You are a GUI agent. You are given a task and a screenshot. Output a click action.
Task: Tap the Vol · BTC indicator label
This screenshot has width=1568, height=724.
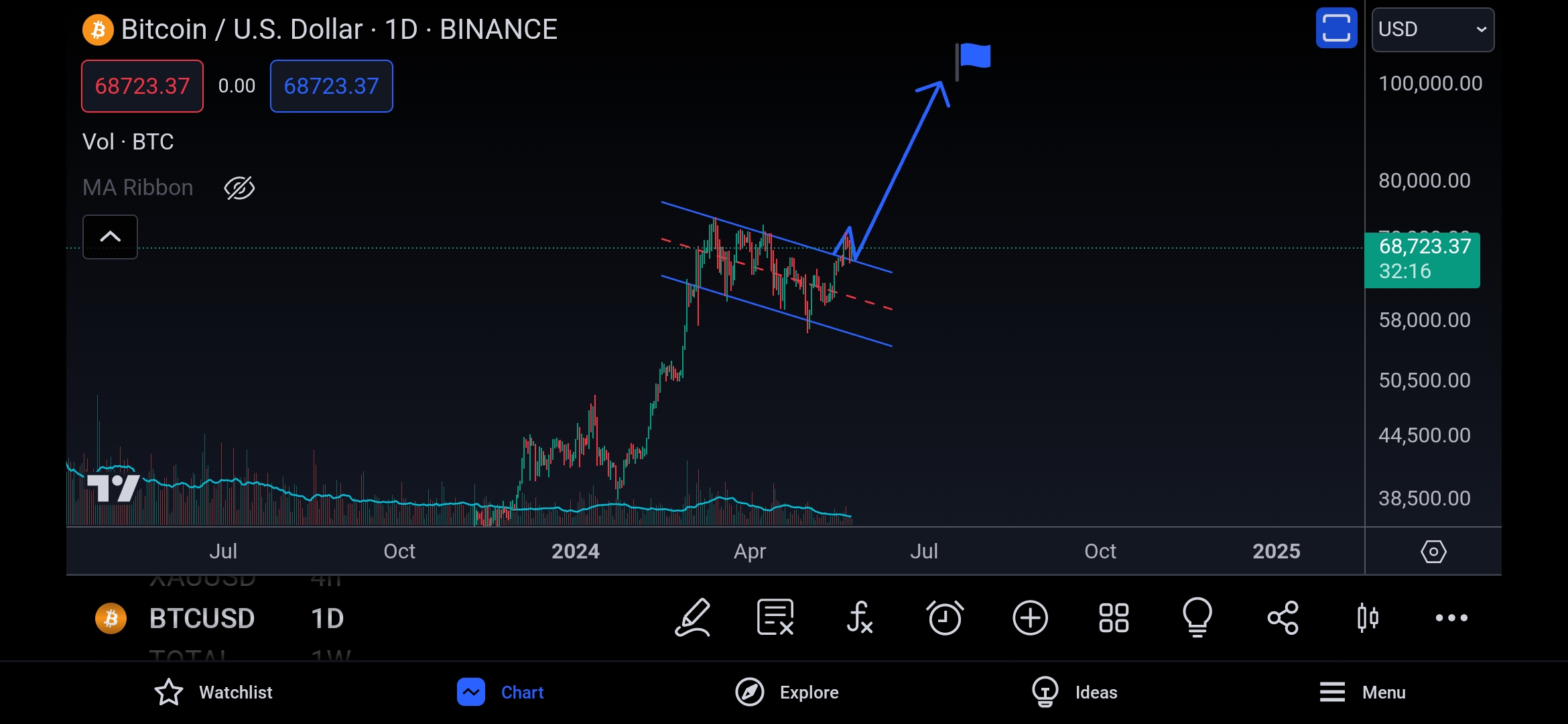(x=128, y=142)
